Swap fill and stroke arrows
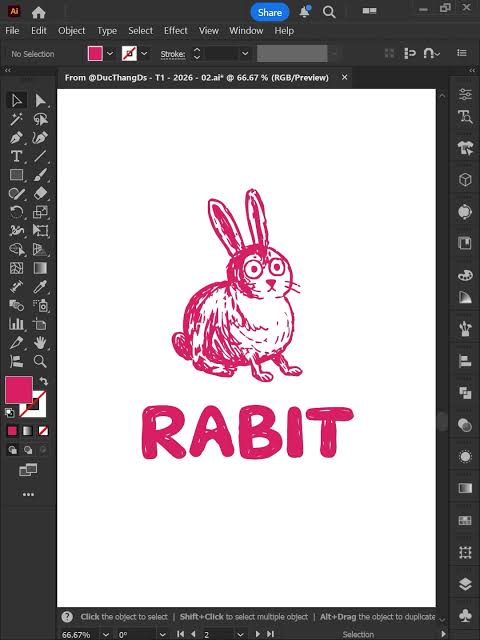Viewport: 480px width, 640px height. [43, 381]
